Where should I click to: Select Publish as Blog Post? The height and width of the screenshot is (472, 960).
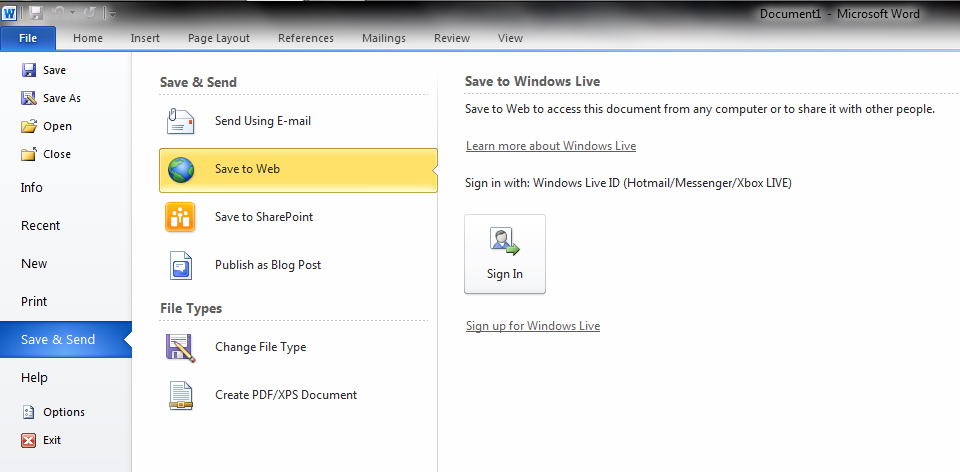coord(267,265)
